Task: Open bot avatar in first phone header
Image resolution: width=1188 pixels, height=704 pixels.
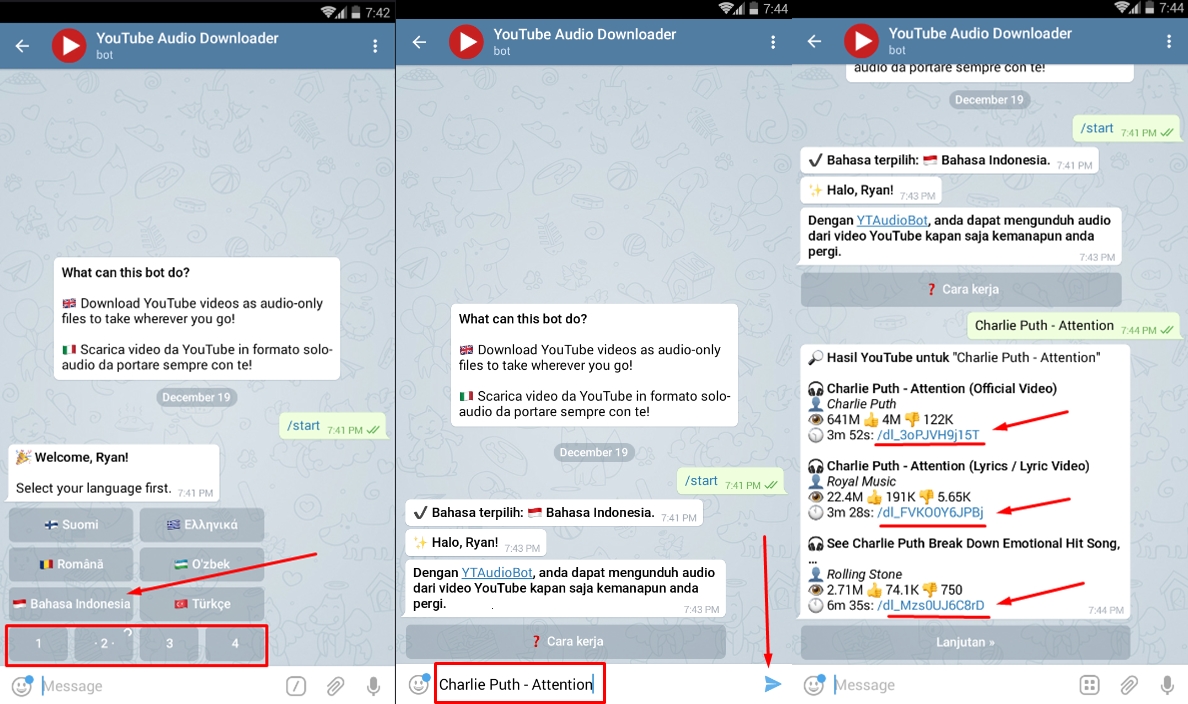Action: click(69, 45)
